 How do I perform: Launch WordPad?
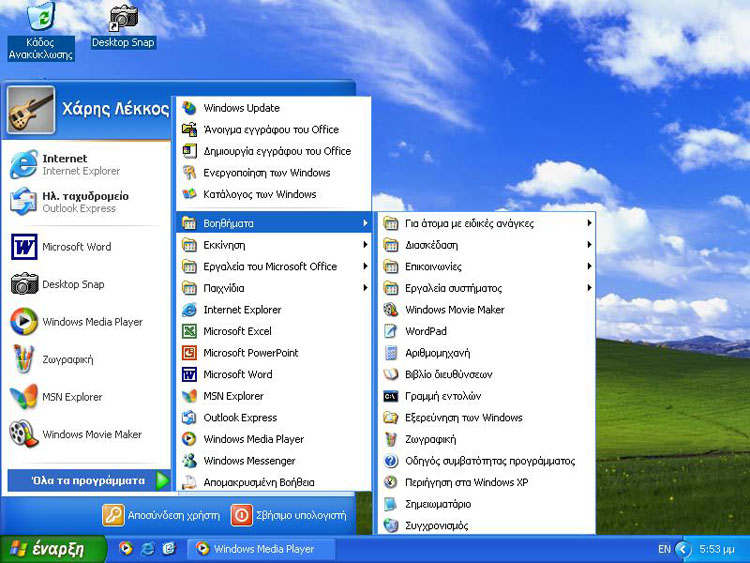(x=487, y=331)
